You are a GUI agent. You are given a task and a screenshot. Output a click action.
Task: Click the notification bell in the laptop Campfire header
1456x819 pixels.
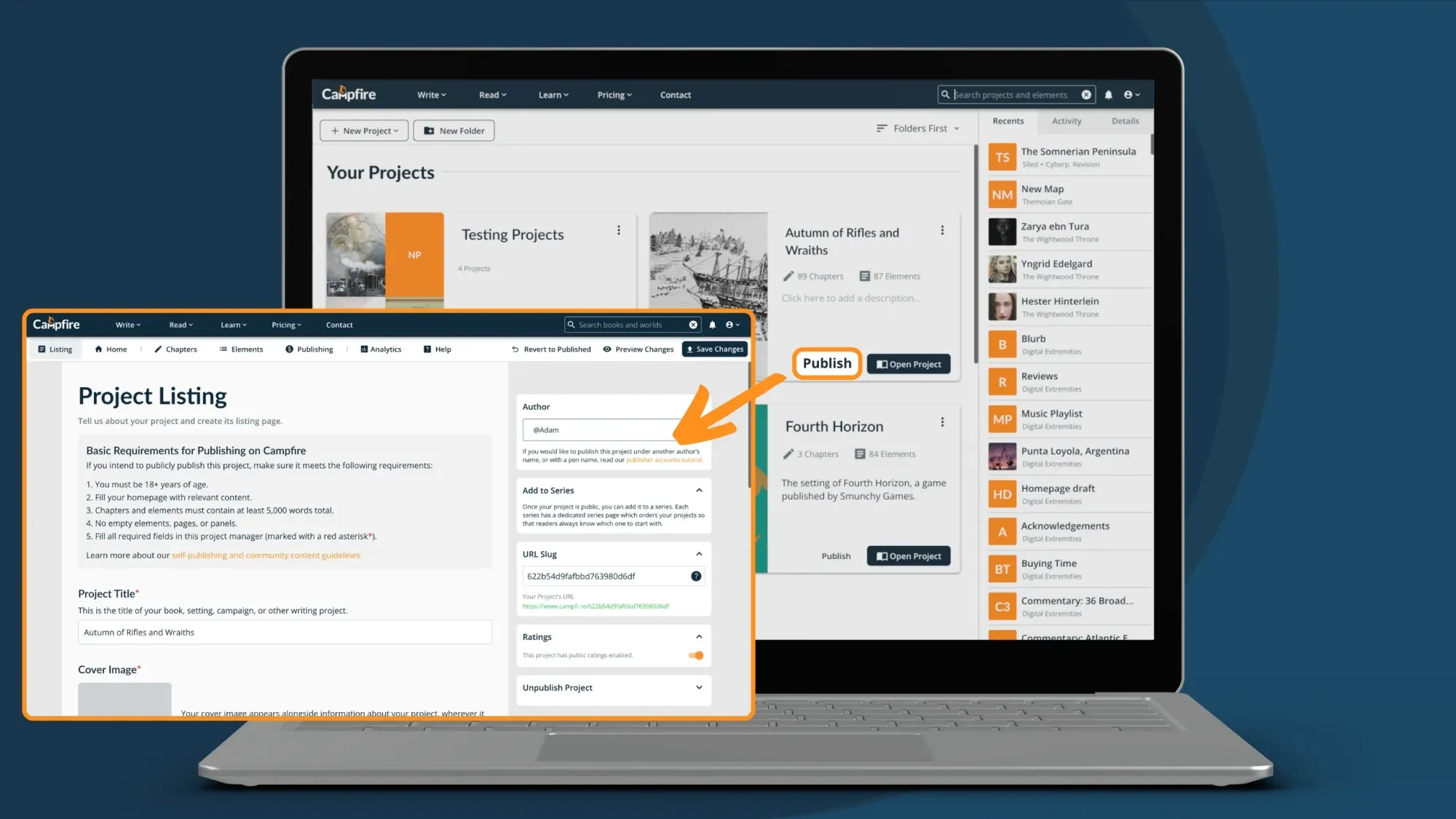pos(1108,95)
